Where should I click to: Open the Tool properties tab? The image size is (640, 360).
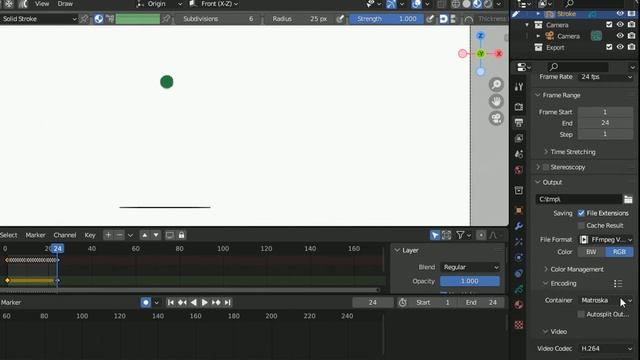click(519, 87)
